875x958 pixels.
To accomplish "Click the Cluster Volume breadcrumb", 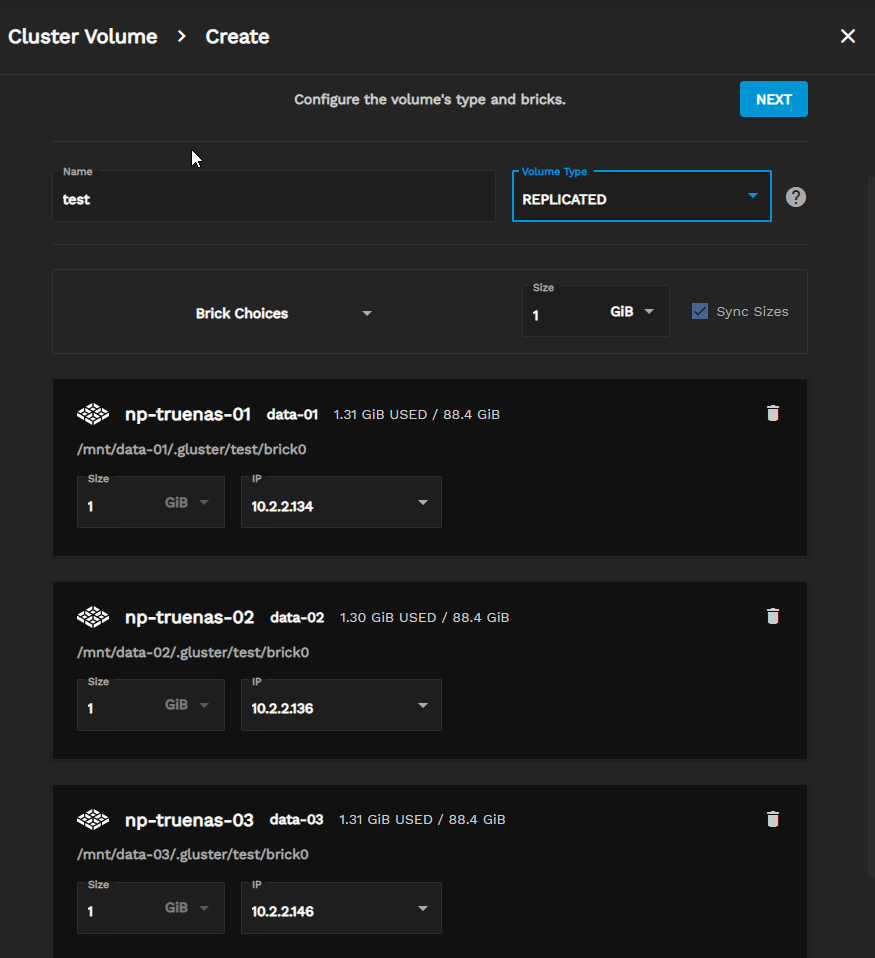I will 83,37.
